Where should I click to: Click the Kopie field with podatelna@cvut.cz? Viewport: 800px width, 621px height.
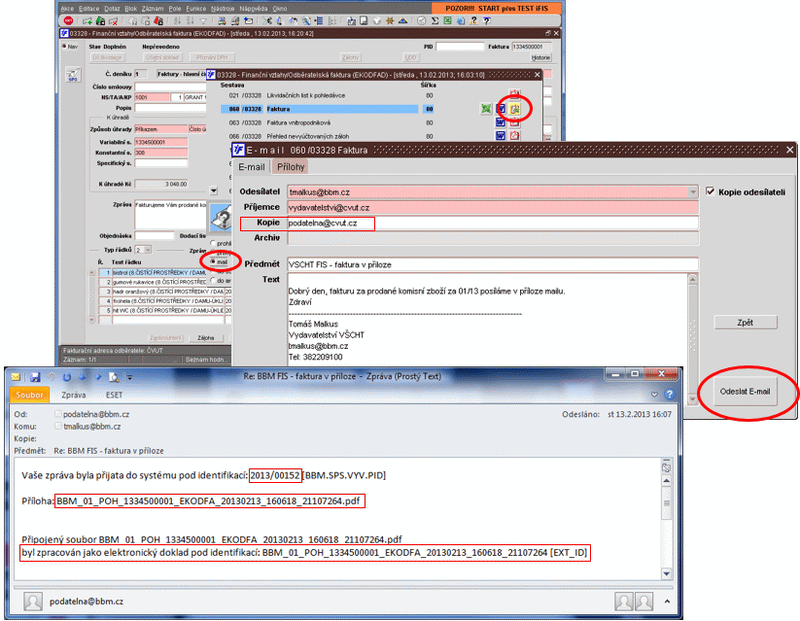click(x=492, y=223)
